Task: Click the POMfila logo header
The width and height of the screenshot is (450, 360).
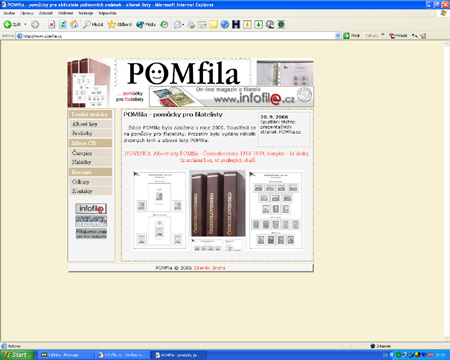Action: coord(183,73)
